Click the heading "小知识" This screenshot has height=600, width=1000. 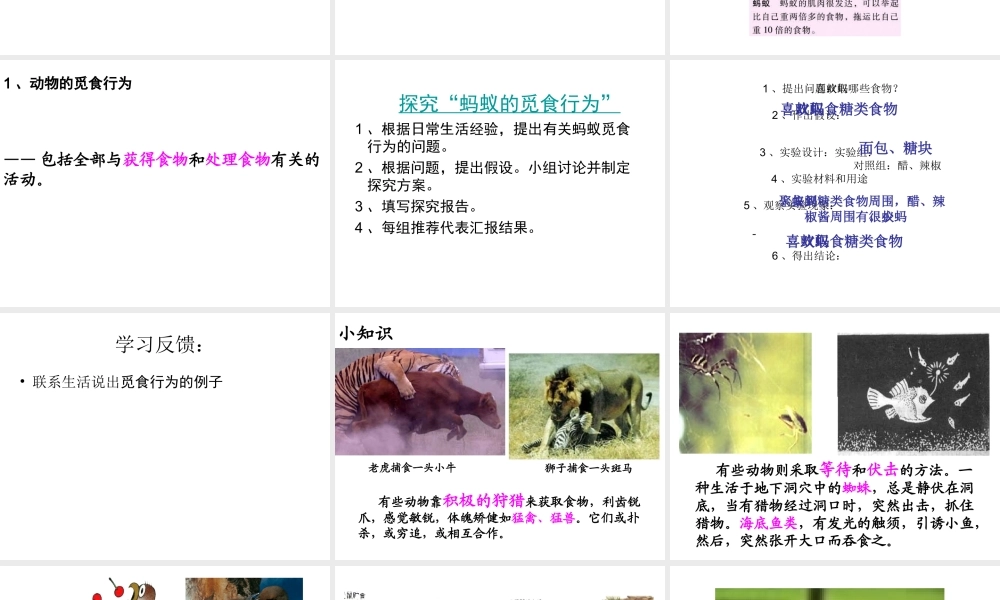[x=365, y=333]
